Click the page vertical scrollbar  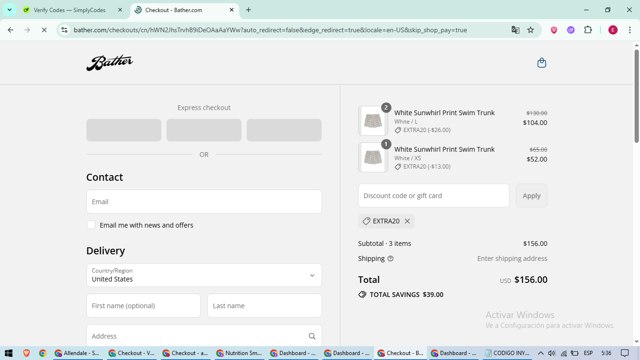[x=636, y=96]
